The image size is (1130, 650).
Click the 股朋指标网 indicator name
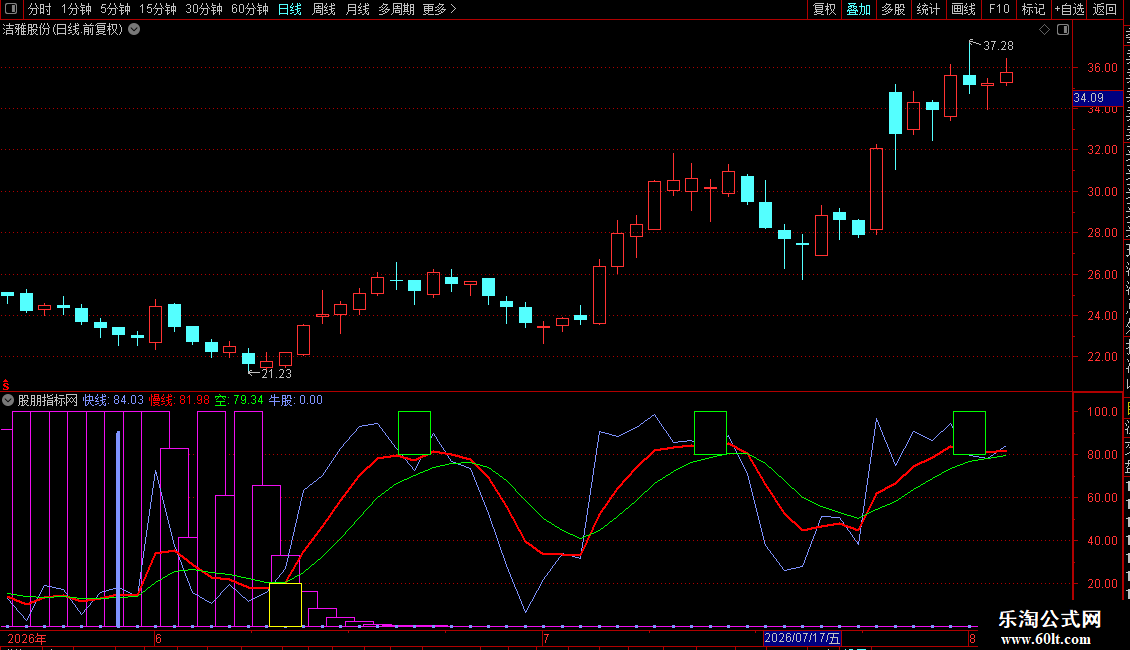(x=48, y=400)
